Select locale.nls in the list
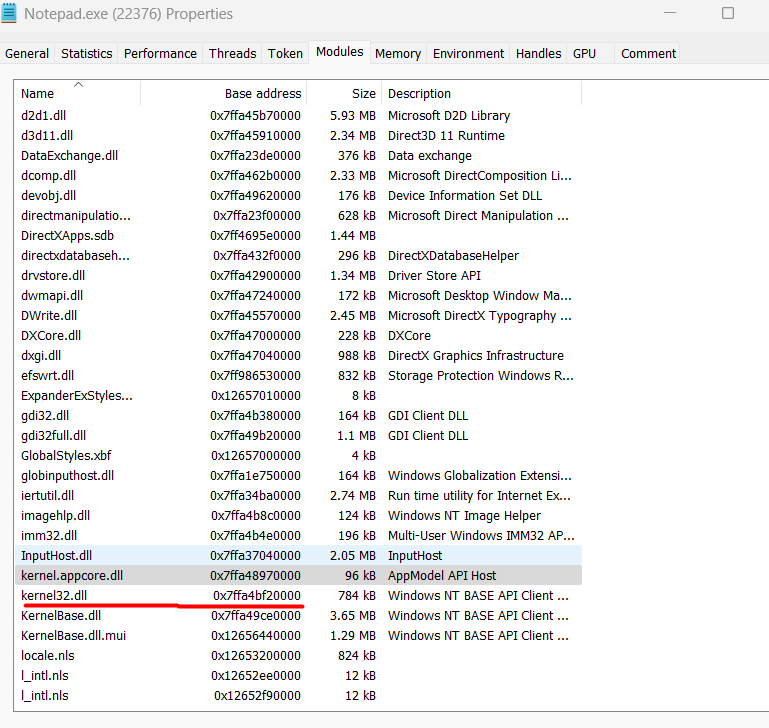This screenshot has width=769, height=728. pyautogui.click(x=299, y=656)
